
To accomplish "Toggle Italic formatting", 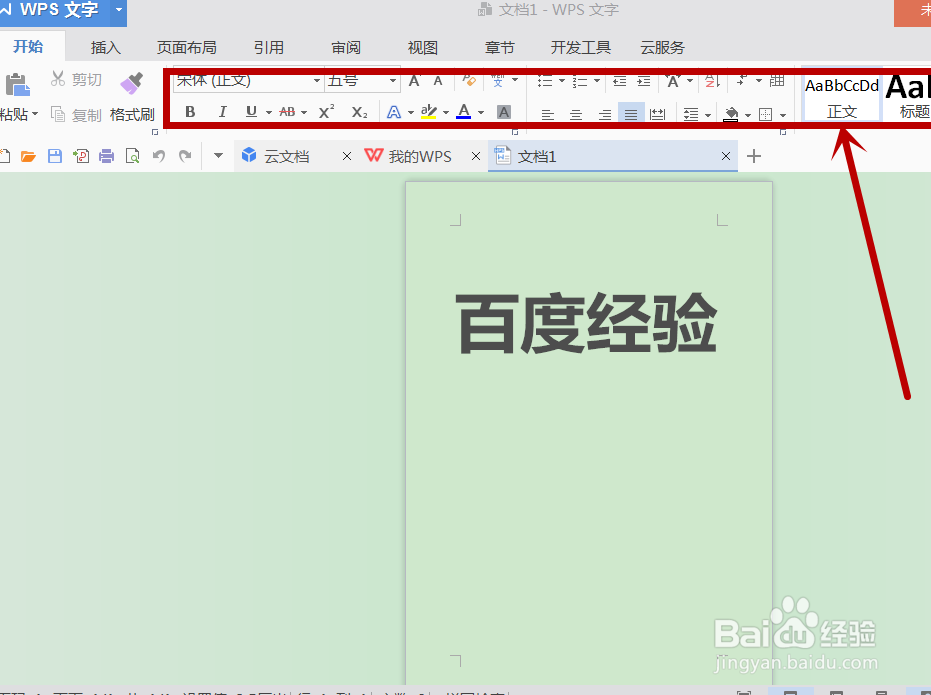I will click(x=222, y=112).
